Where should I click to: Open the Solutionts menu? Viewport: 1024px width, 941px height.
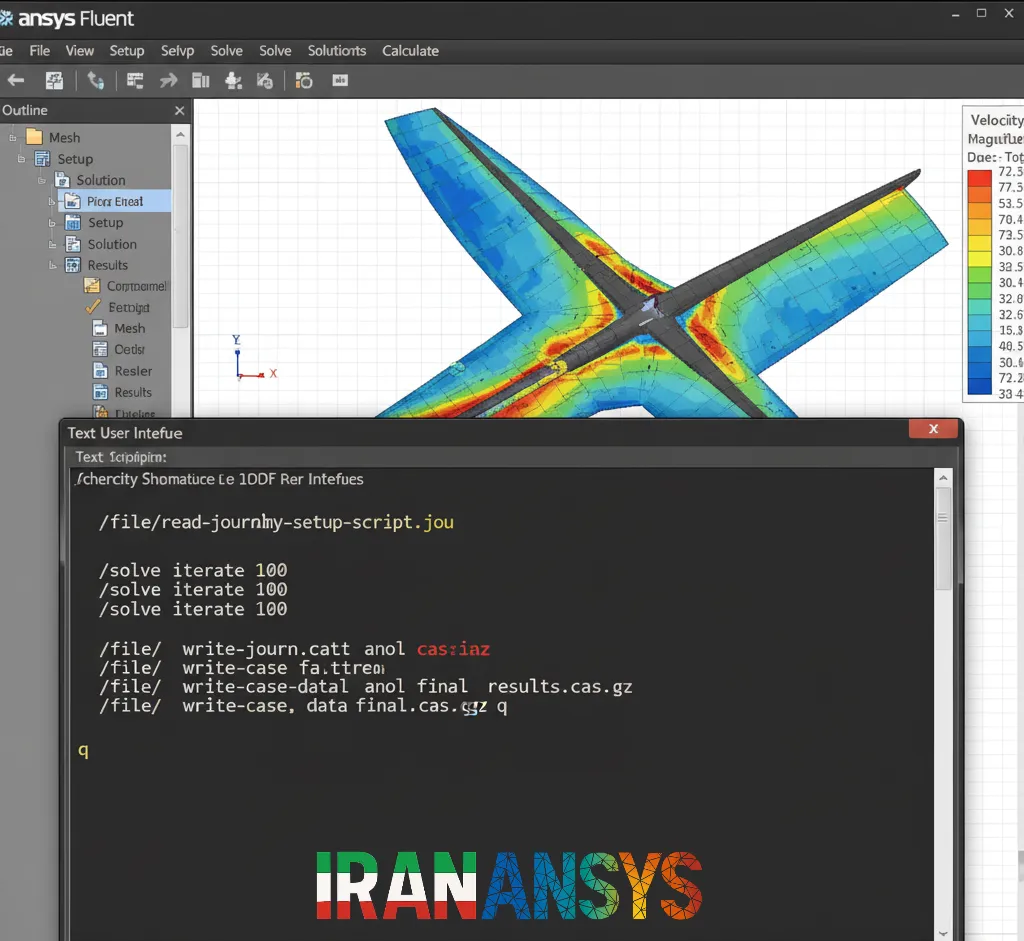[x=337, y=51]
